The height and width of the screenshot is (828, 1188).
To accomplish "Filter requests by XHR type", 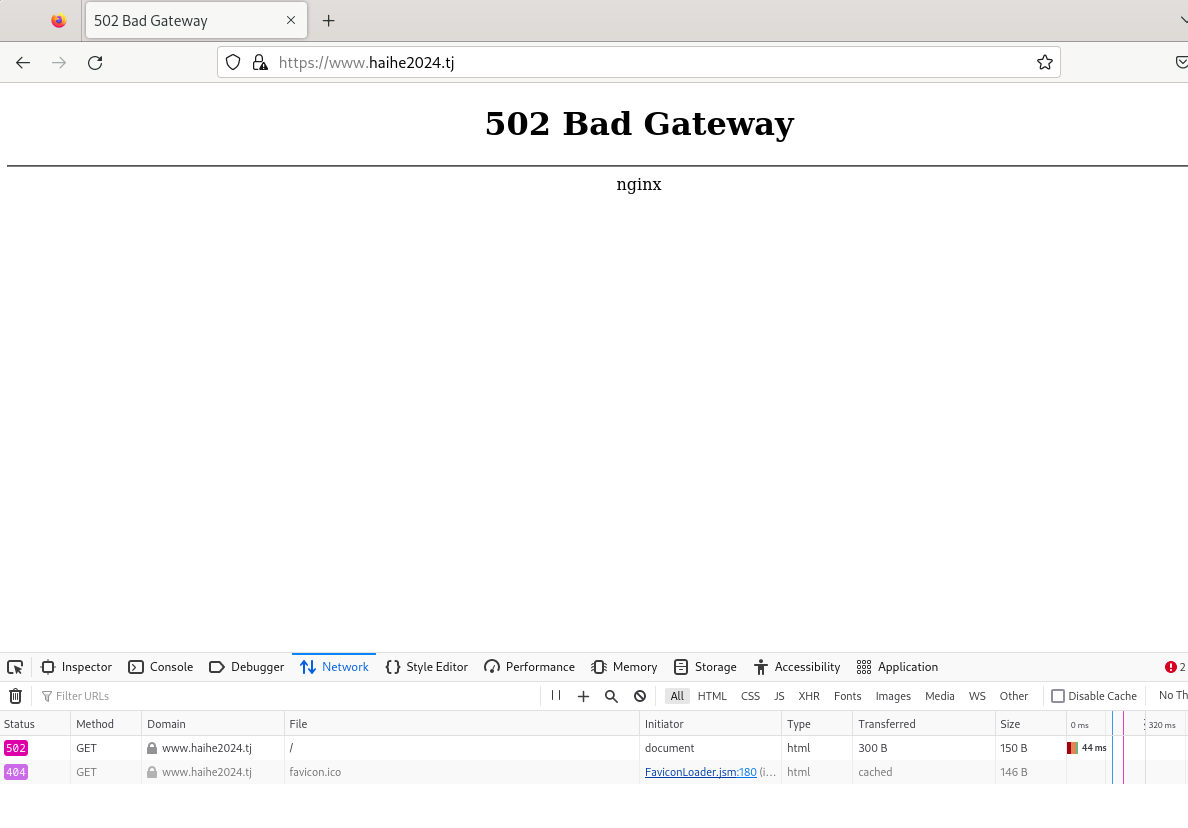I will click(808, 696).
